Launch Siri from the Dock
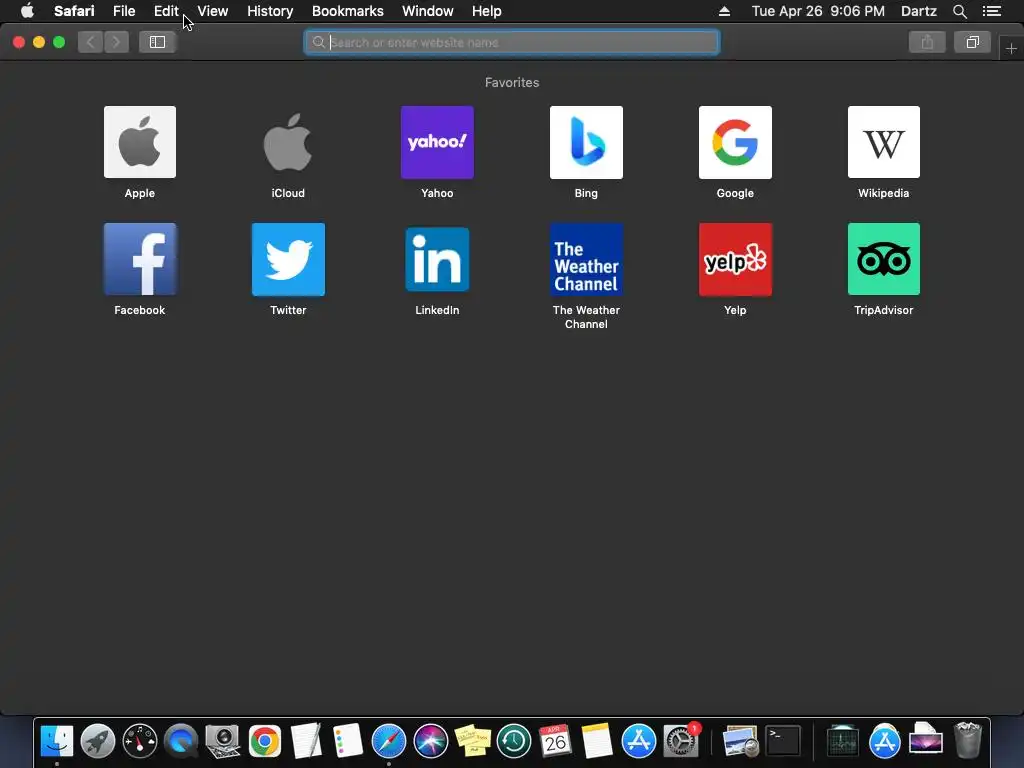The image size is (1024, 768). pyautogui.click(x=430, y=741)
